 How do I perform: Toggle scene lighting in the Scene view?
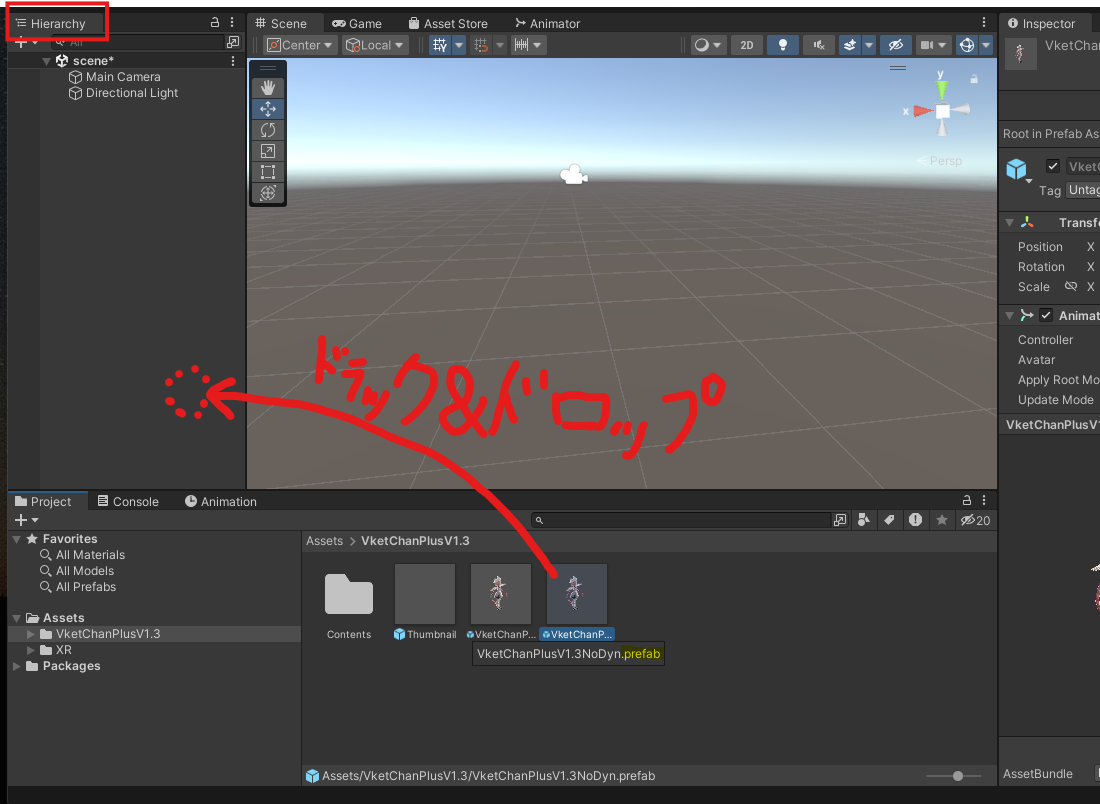pos(783,45)
